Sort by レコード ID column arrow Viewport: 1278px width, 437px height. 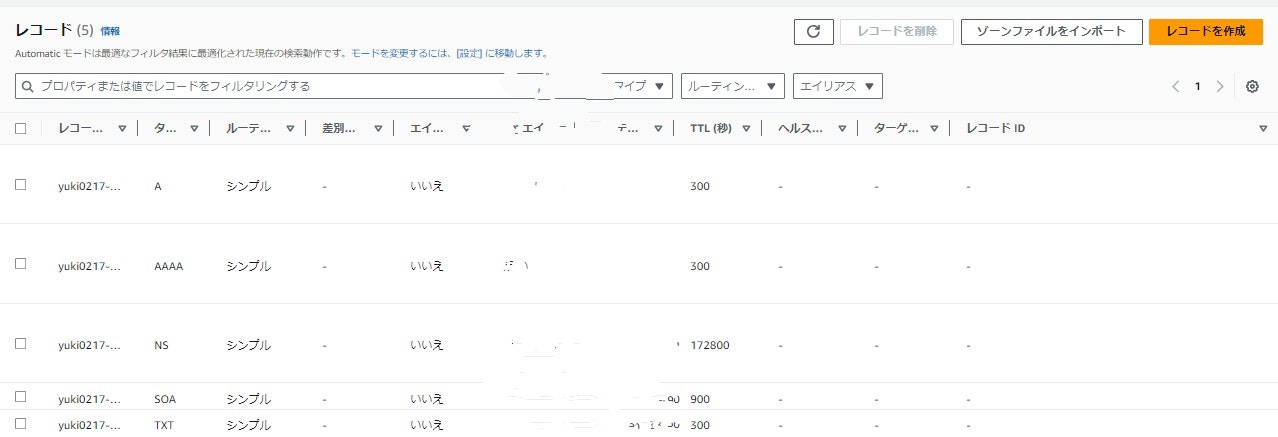[x=1263, y=129]
